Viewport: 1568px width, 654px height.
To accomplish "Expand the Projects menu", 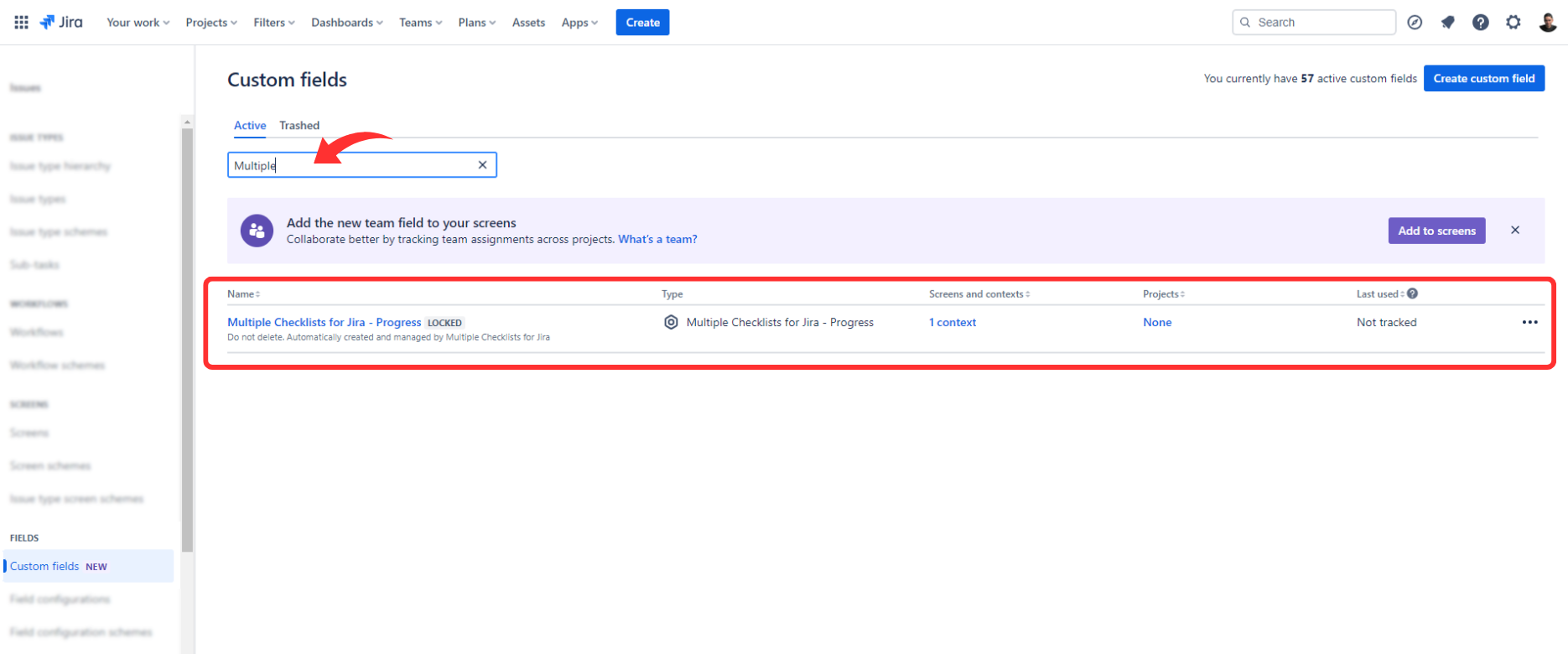I will (x=211, y=23).
